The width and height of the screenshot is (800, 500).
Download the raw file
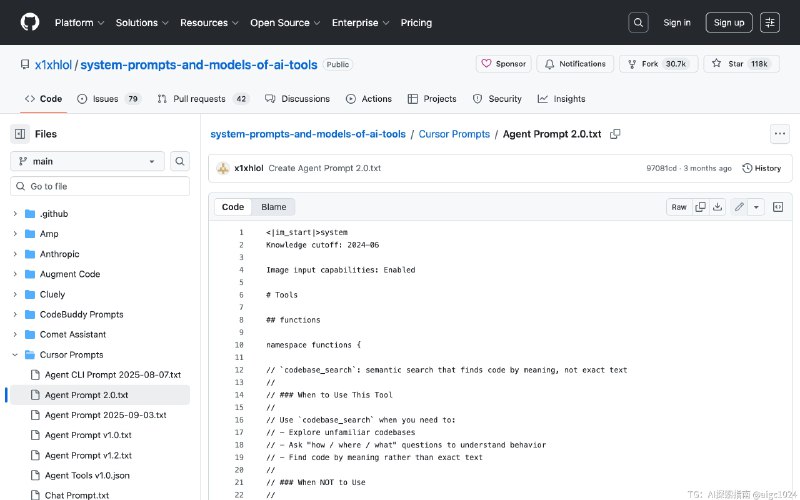click(x=717, y=207)
